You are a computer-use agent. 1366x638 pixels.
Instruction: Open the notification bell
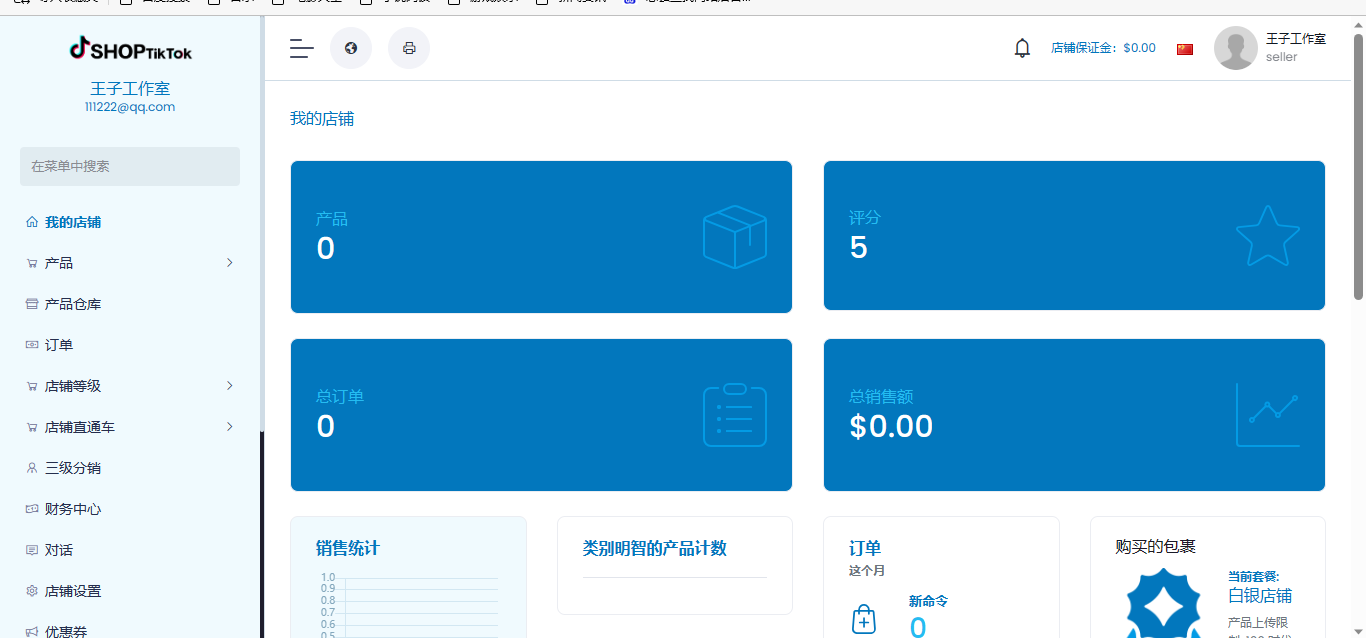(x=1022, y=48)
